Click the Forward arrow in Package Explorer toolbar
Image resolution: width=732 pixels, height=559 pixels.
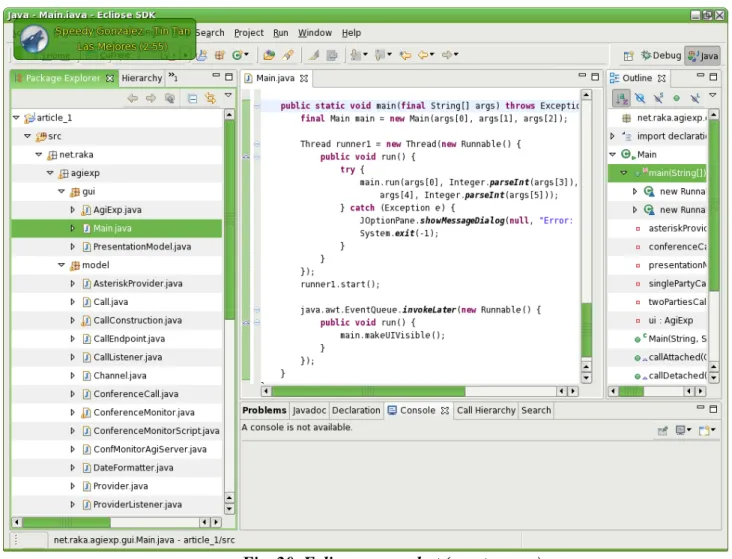pyautogui.click(x=151, y=98)
